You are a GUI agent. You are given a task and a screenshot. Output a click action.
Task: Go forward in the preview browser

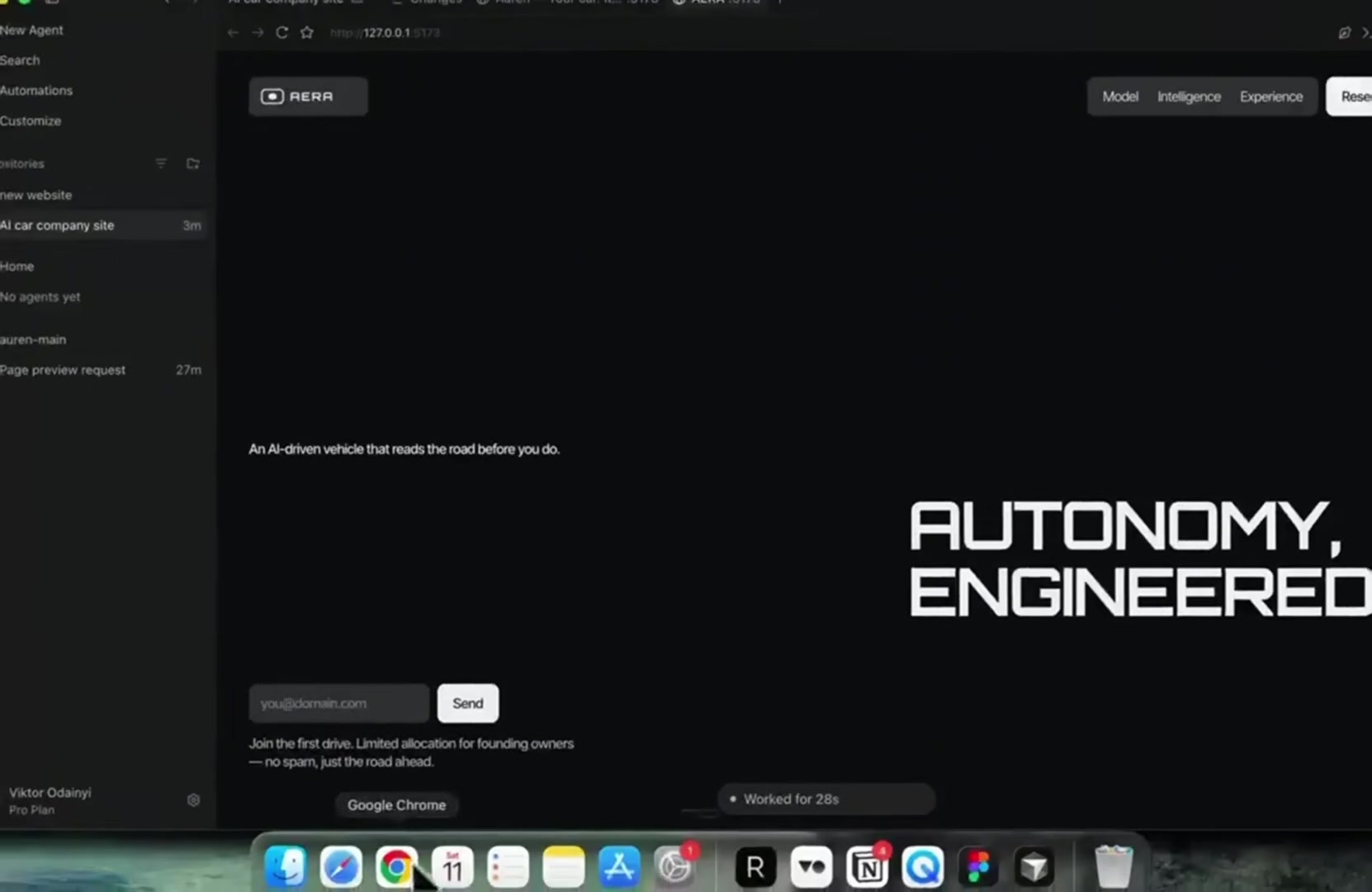pos(258,32)
